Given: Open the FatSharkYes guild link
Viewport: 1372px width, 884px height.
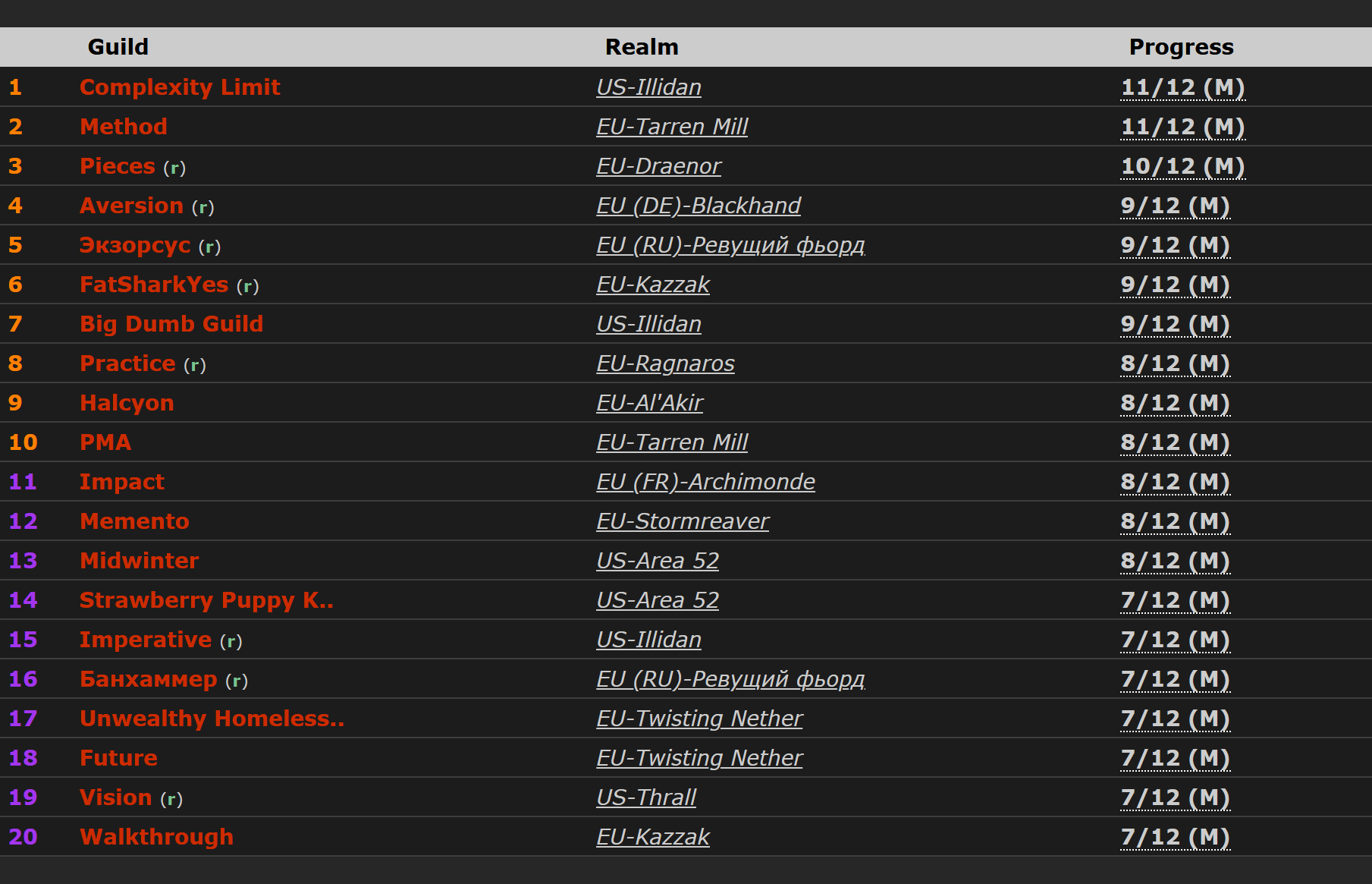Looking at the screenshot, I should coord(154,285).
